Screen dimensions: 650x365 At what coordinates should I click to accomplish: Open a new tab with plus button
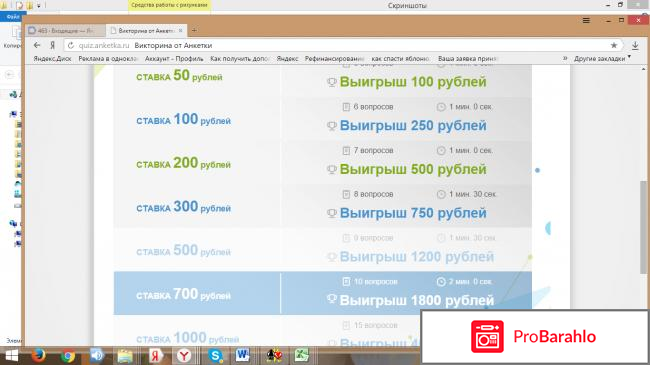click(x=194, y=30)
